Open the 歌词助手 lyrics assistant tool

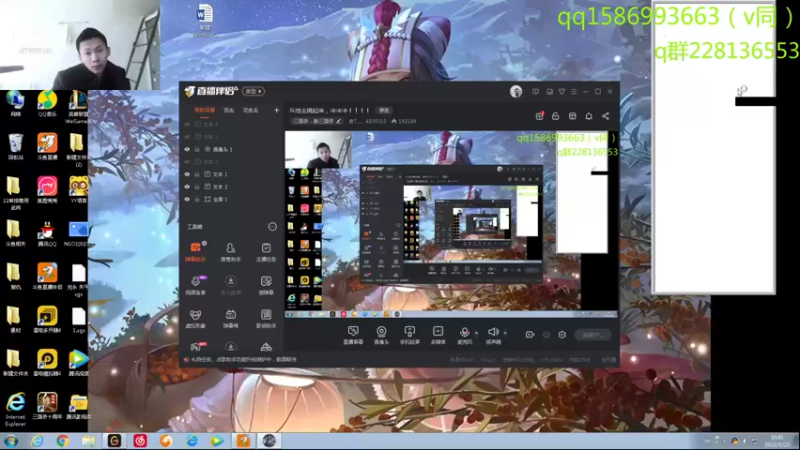point(266,318)
